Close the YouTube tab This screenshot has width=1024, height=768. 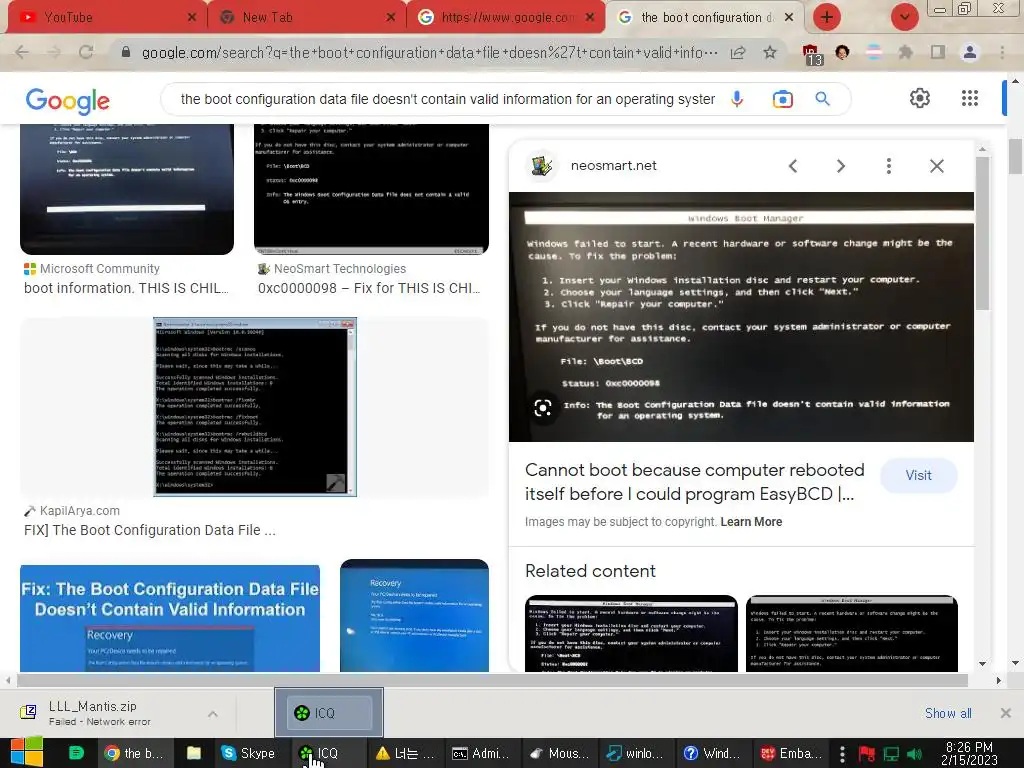191,18
